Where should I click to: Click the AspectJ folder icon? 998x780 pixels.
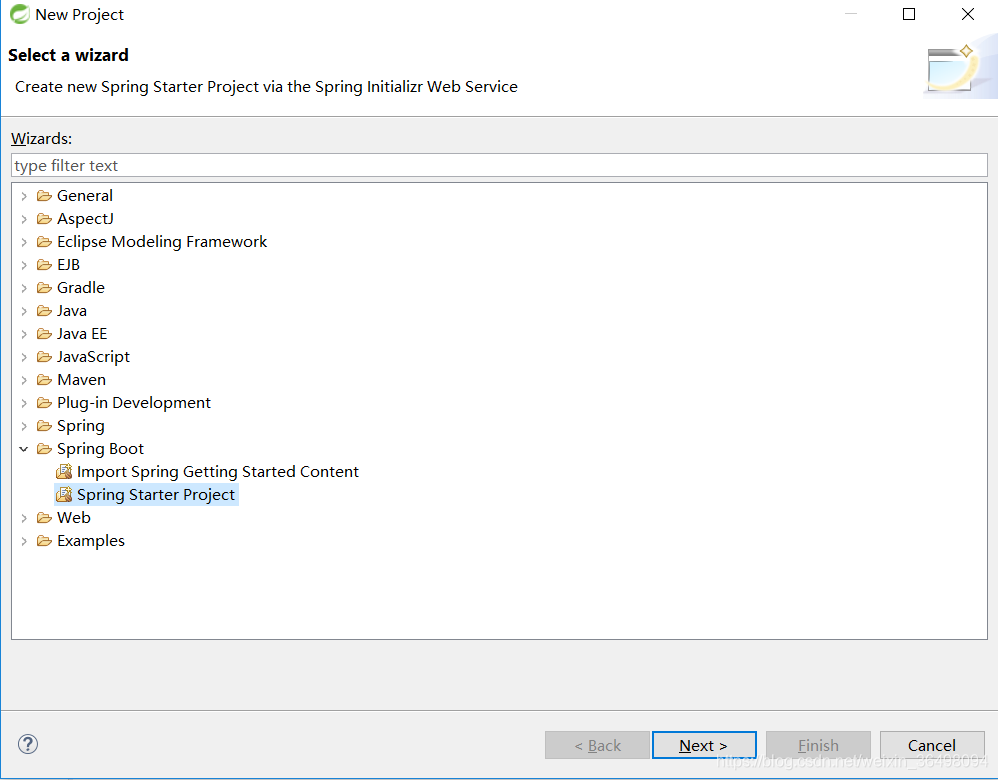coord(44,218)
